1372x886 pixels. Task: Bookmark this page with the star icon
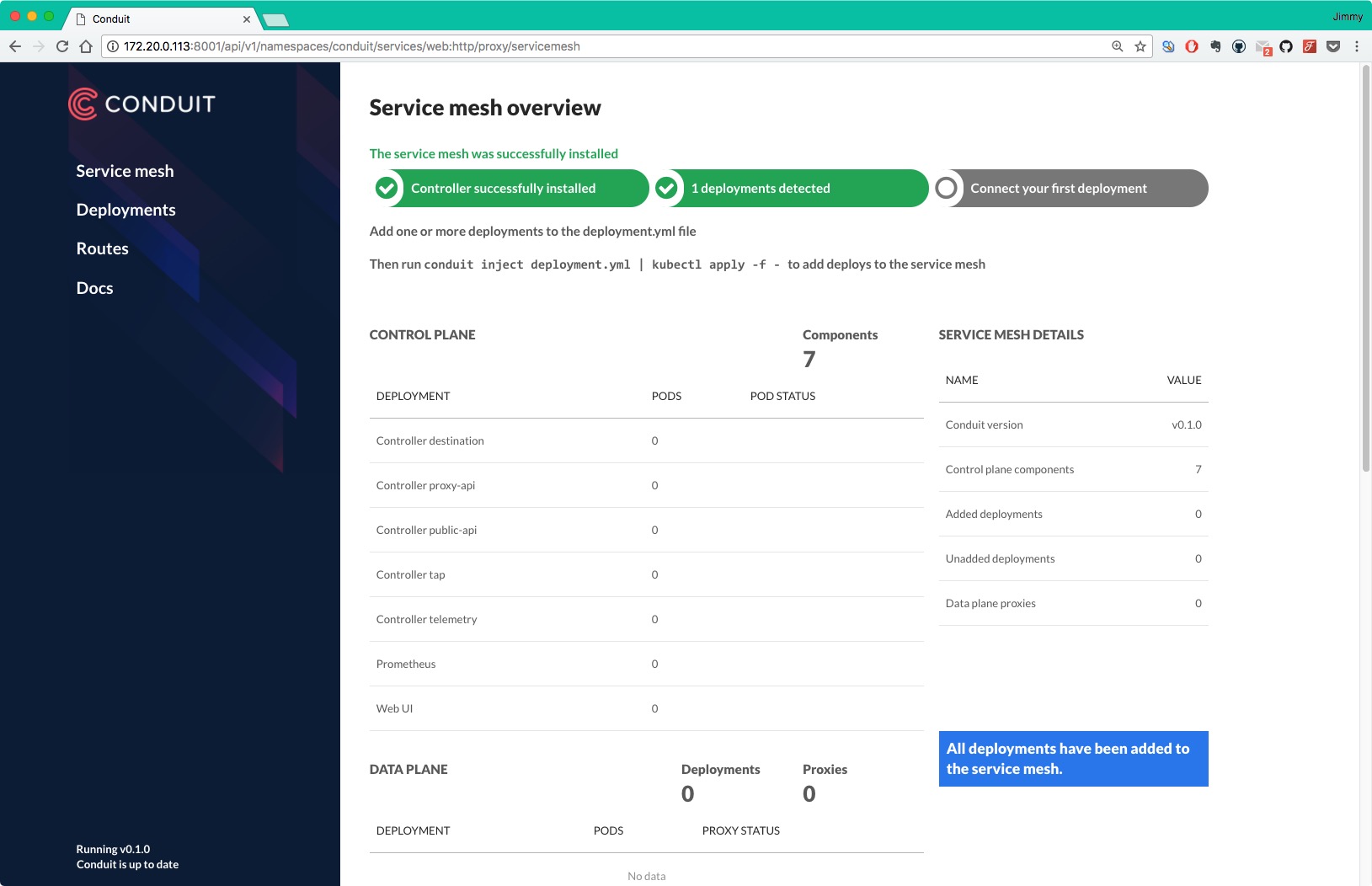click(x=1140, y=46)
